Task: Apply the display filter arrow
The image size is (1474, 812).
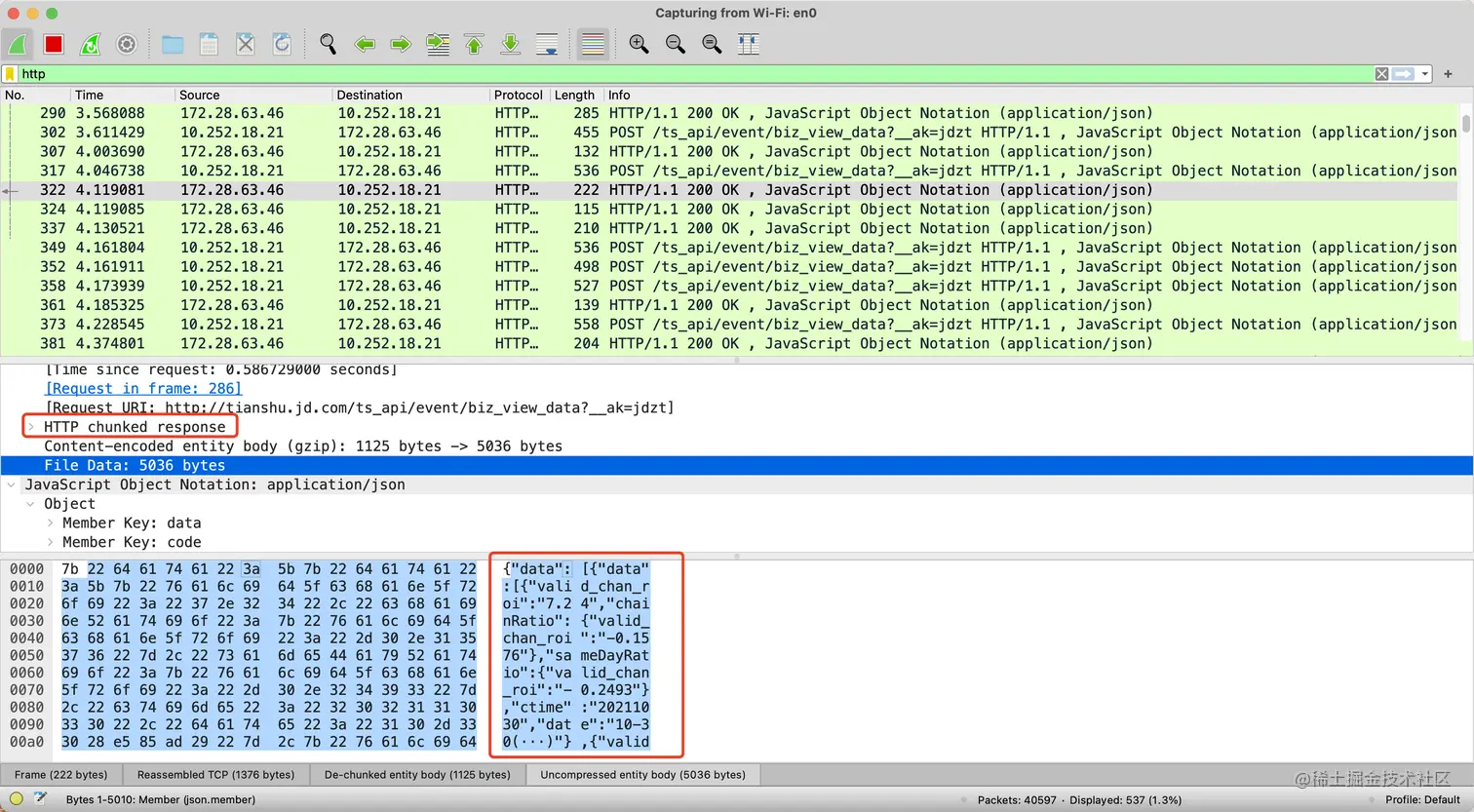Action: click(1403, 74)
